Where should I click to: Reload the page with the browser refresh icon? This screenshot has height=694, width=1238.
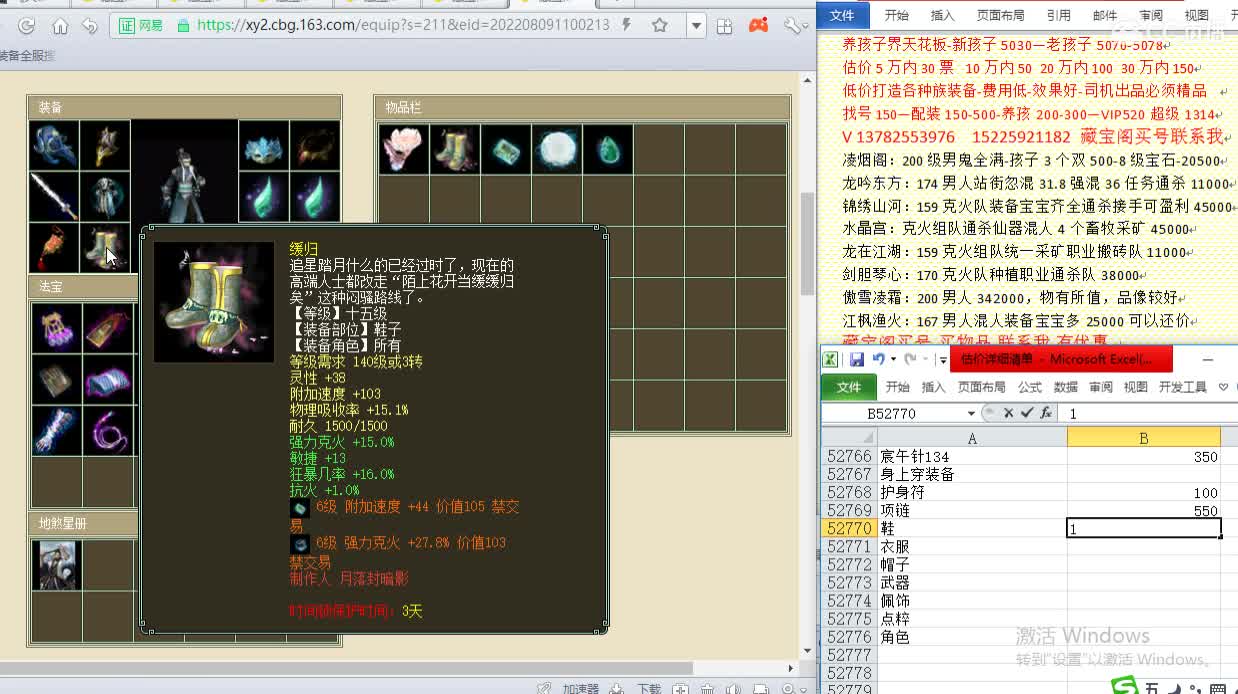(27, 26)
